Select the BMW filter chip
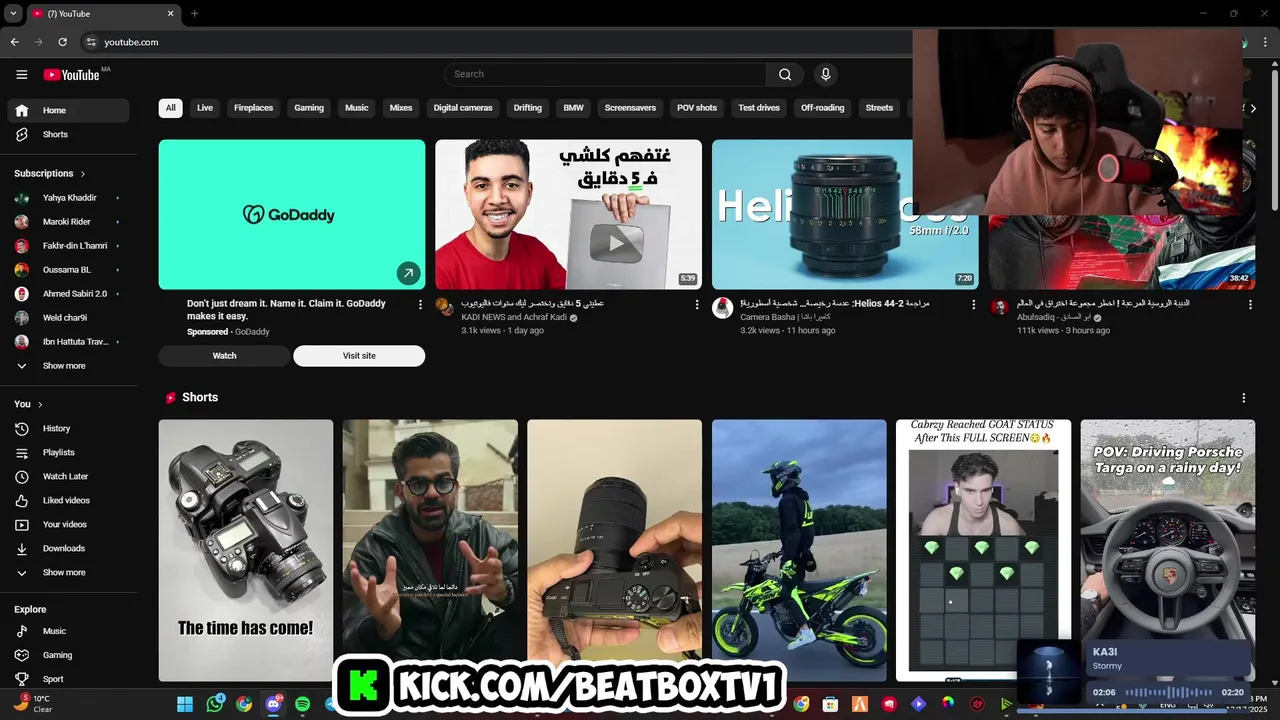Screen dimensions: 1280x720 (573, 108)
